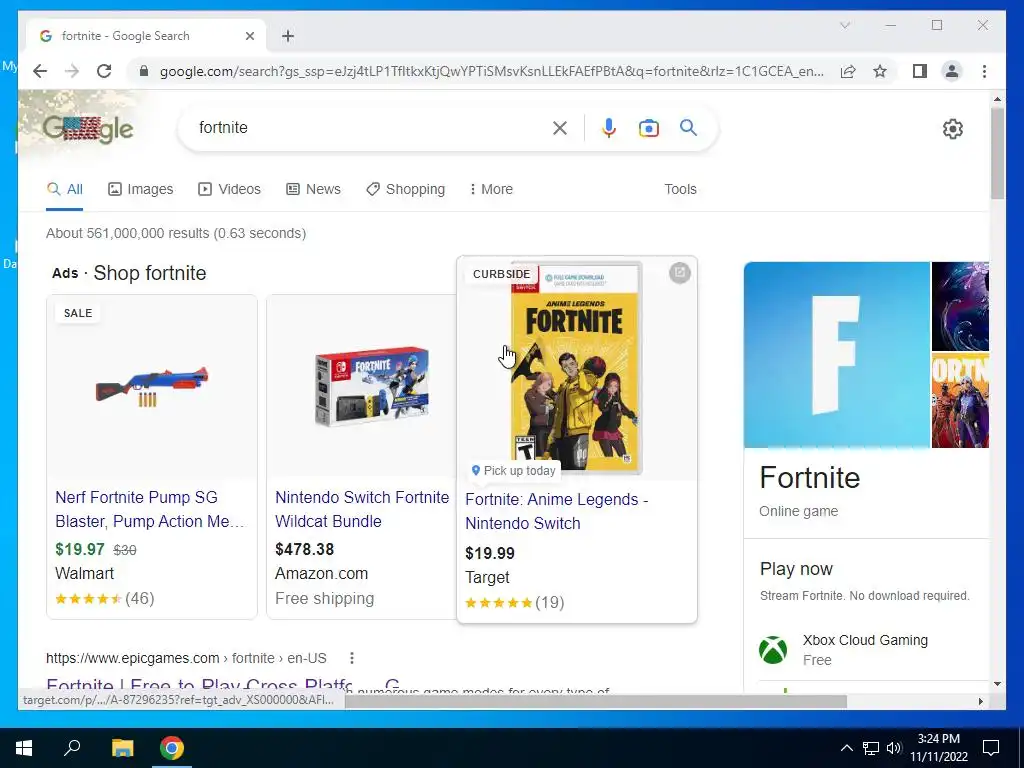1024x768 pixels.
Task: Open Nintendo Switch Fortnite Wildcat Bundle link
Action: (362, 509)
